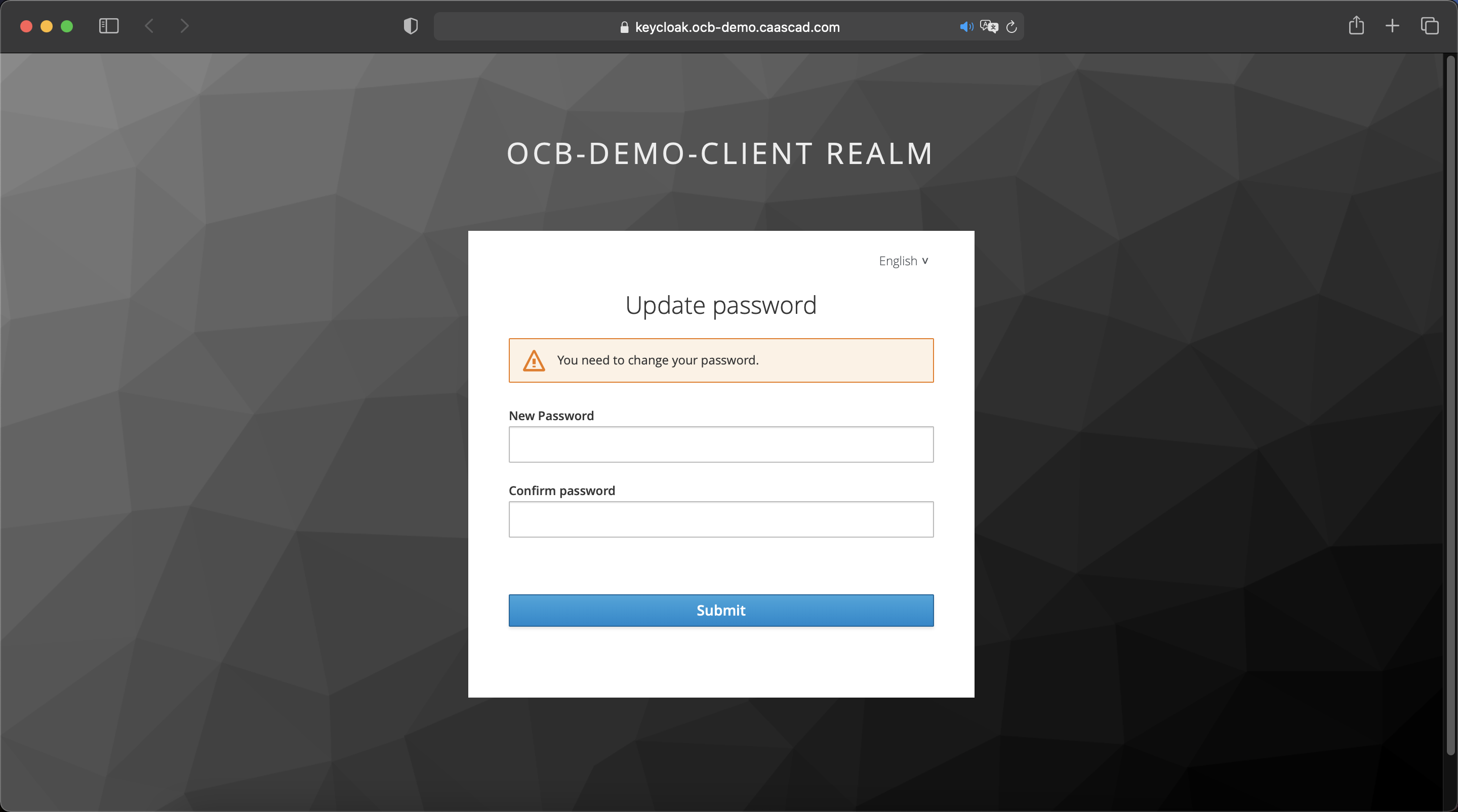Go back with the back arrow

(x=149, y=26)
